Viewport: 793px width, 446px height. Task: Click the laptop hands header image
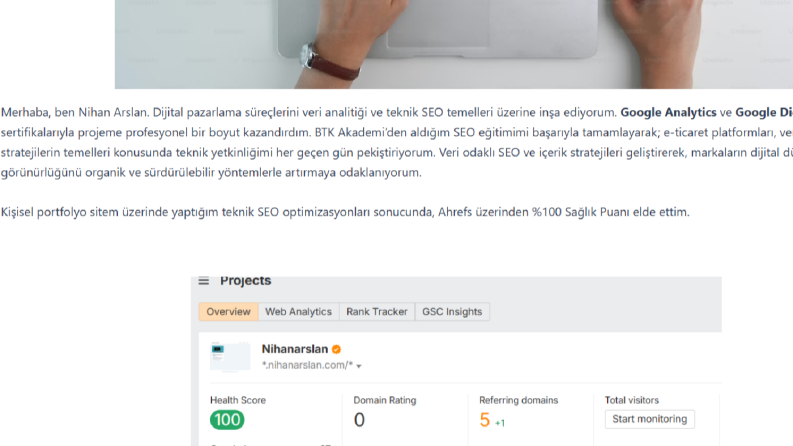(454, 44)
